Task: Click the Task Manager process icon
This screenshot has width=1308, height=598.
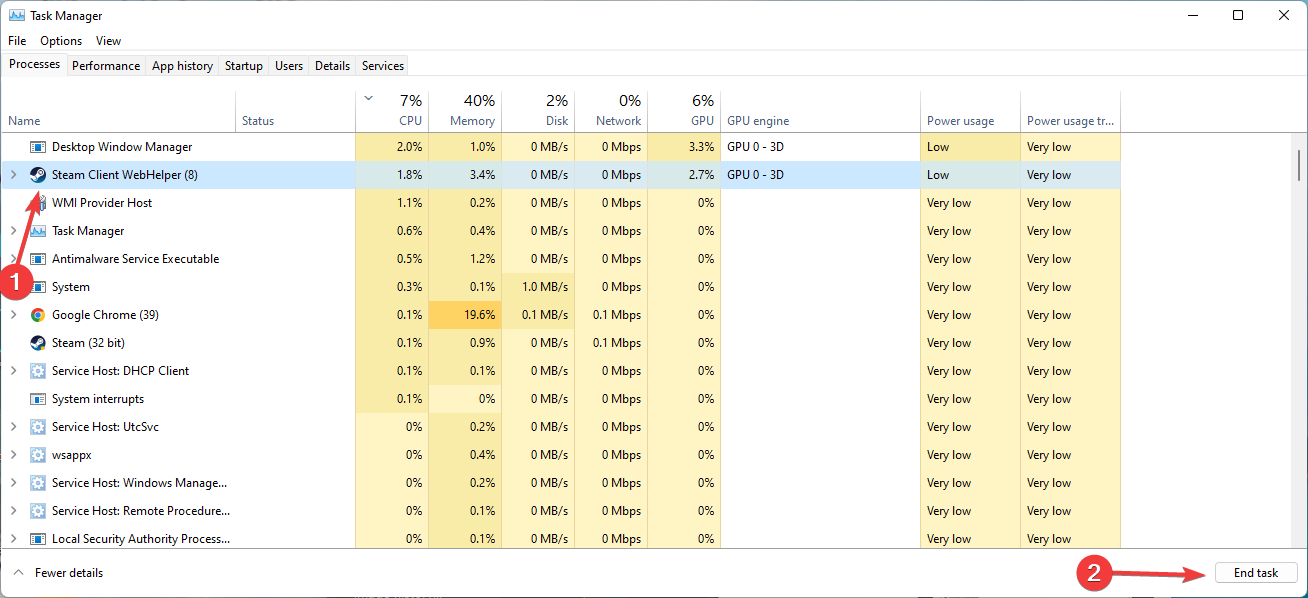Action: [x=38, y=231]
